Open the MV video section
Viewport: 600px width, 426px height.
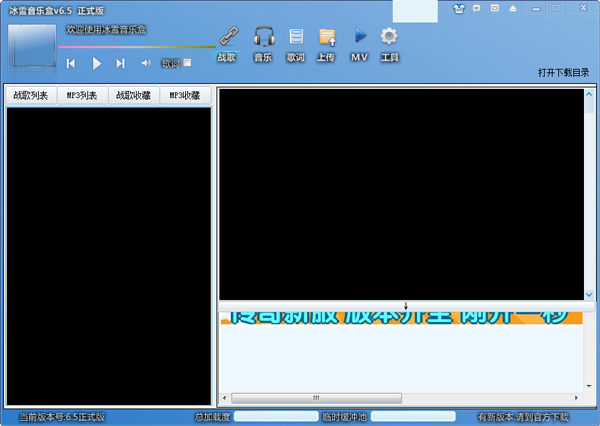(x=359, y=38)
